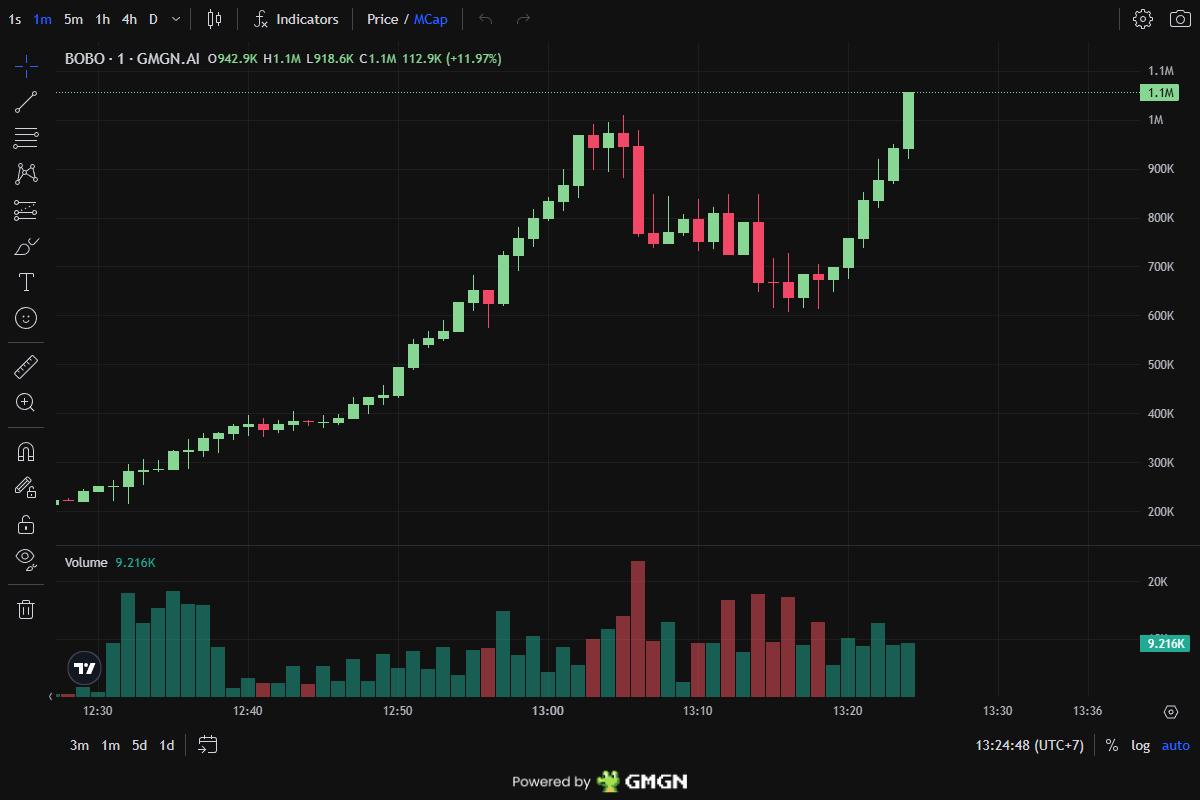Switch to the D daily timeframe
This screenshot has width=1200, height=800.
[x=153, y=19]
